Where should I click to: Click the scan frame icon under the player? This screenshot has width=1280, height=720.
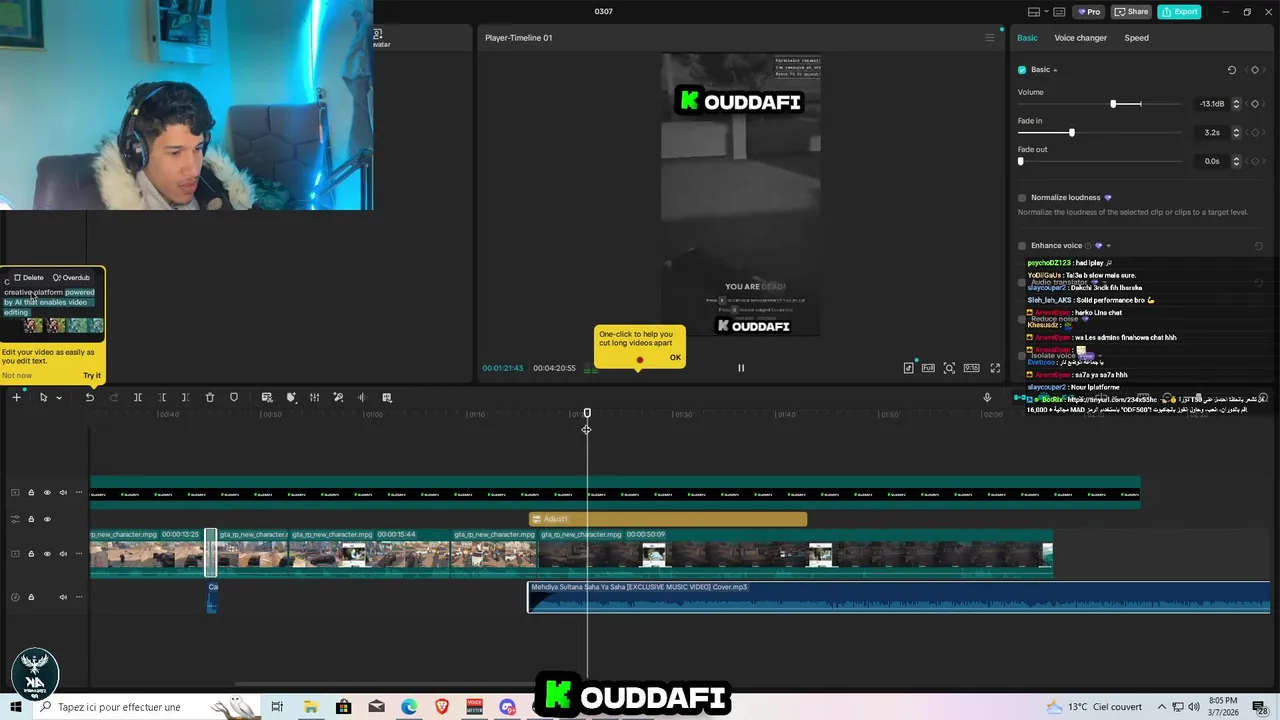point(949,368)
